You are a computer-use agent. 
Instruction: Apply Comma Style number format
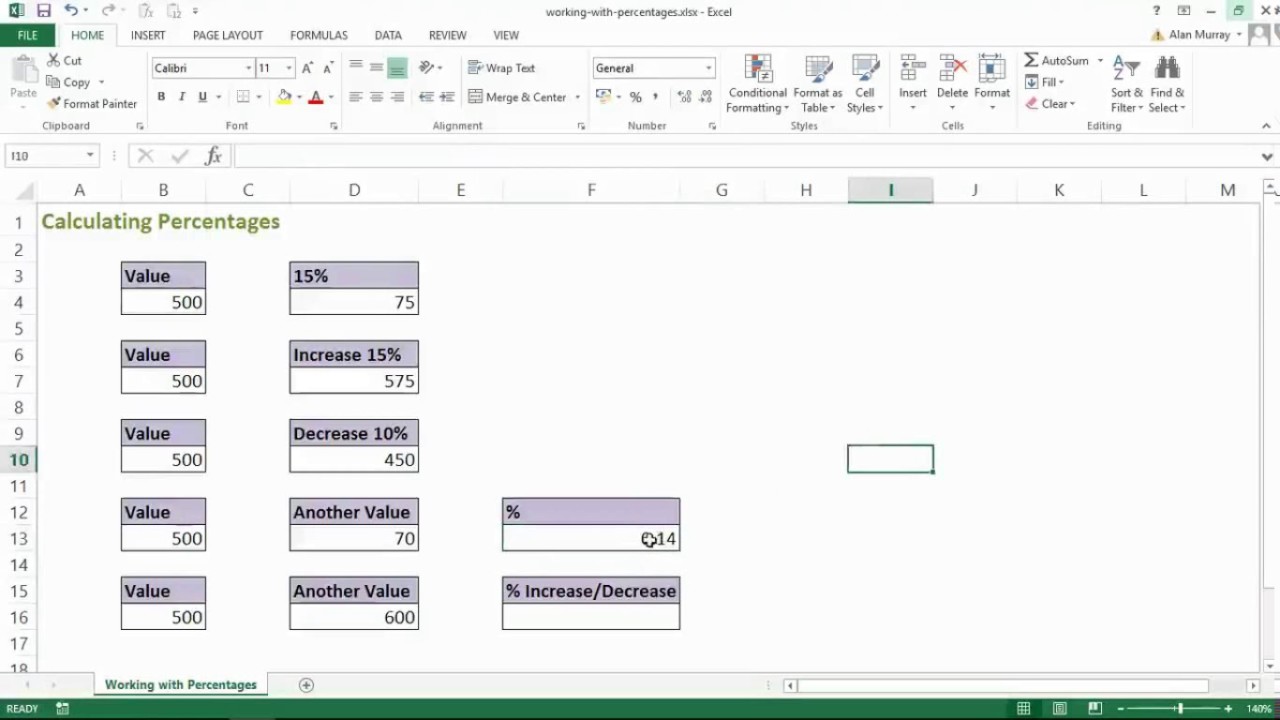[x=656, y=97]
